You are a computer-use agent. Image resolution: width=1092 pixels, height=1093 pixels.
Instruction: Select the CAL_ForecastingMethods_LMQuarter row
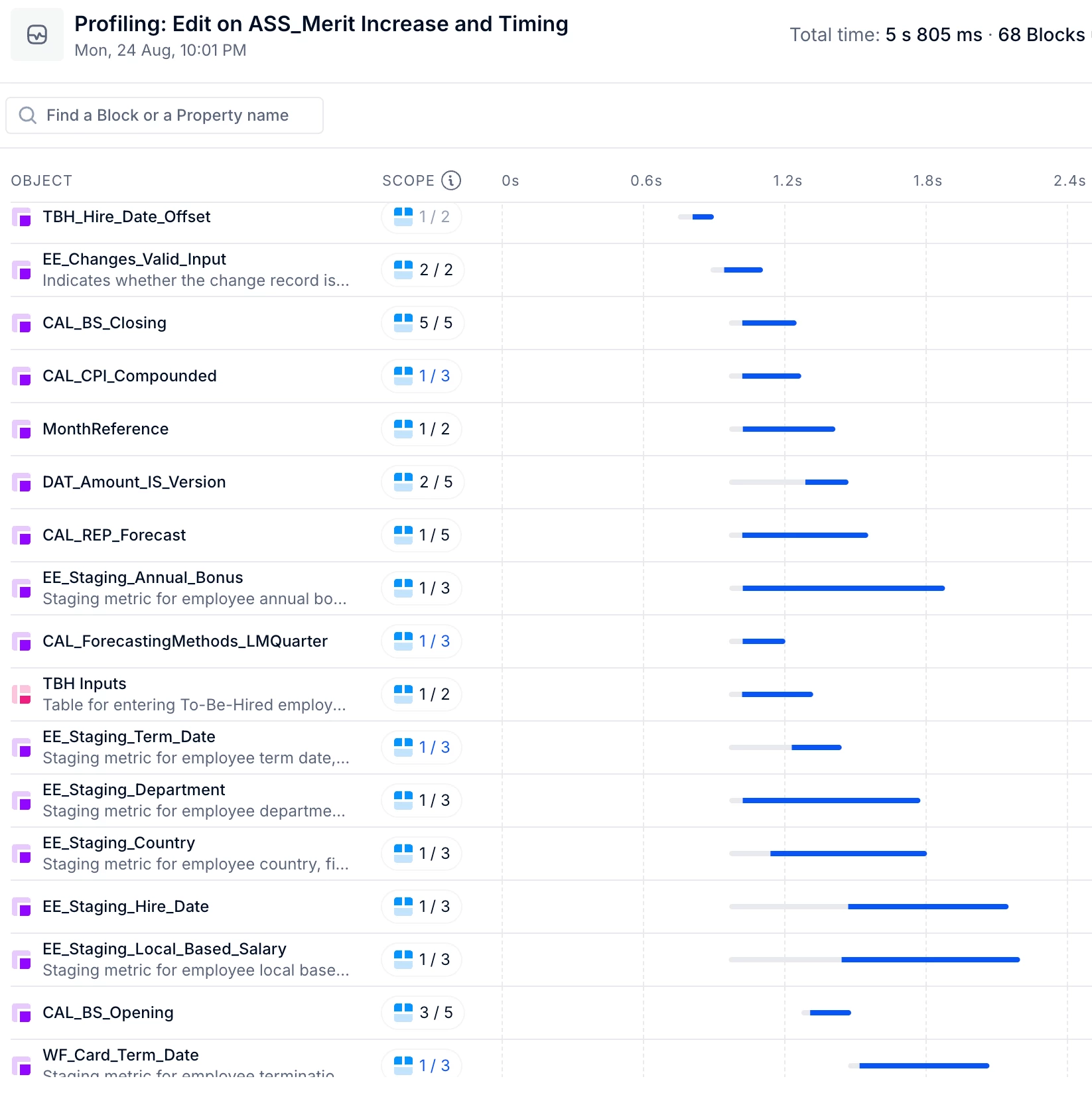pyautogui.click(x=551, y=641)
